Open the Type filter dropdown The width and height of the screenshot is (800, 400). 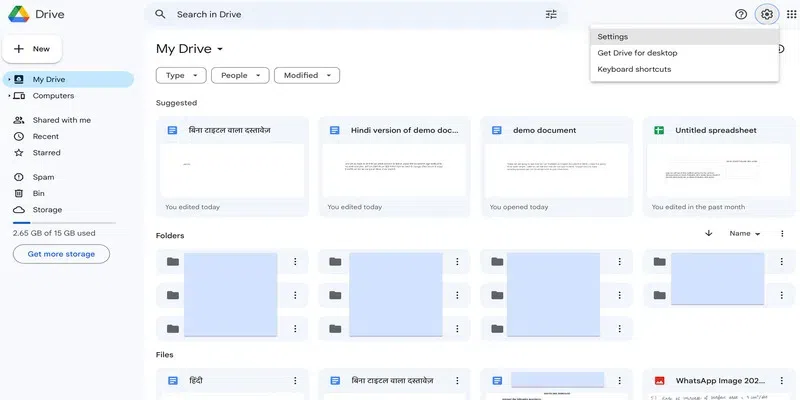point(181,75)
